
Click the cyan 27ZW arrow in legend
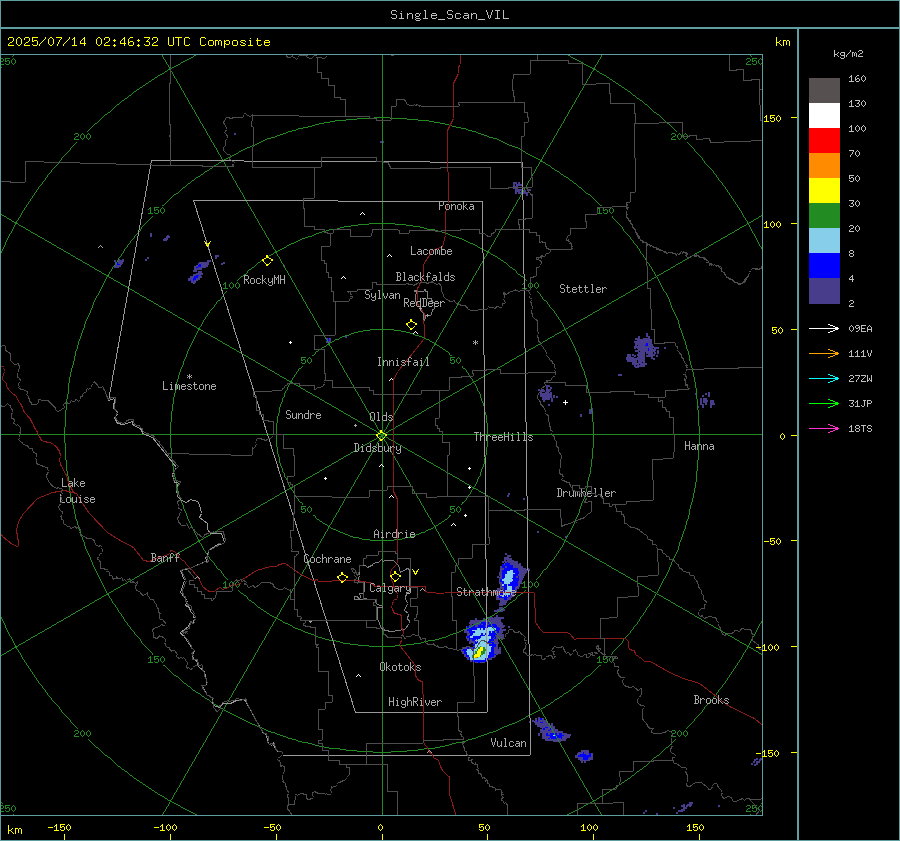point(824,378)
